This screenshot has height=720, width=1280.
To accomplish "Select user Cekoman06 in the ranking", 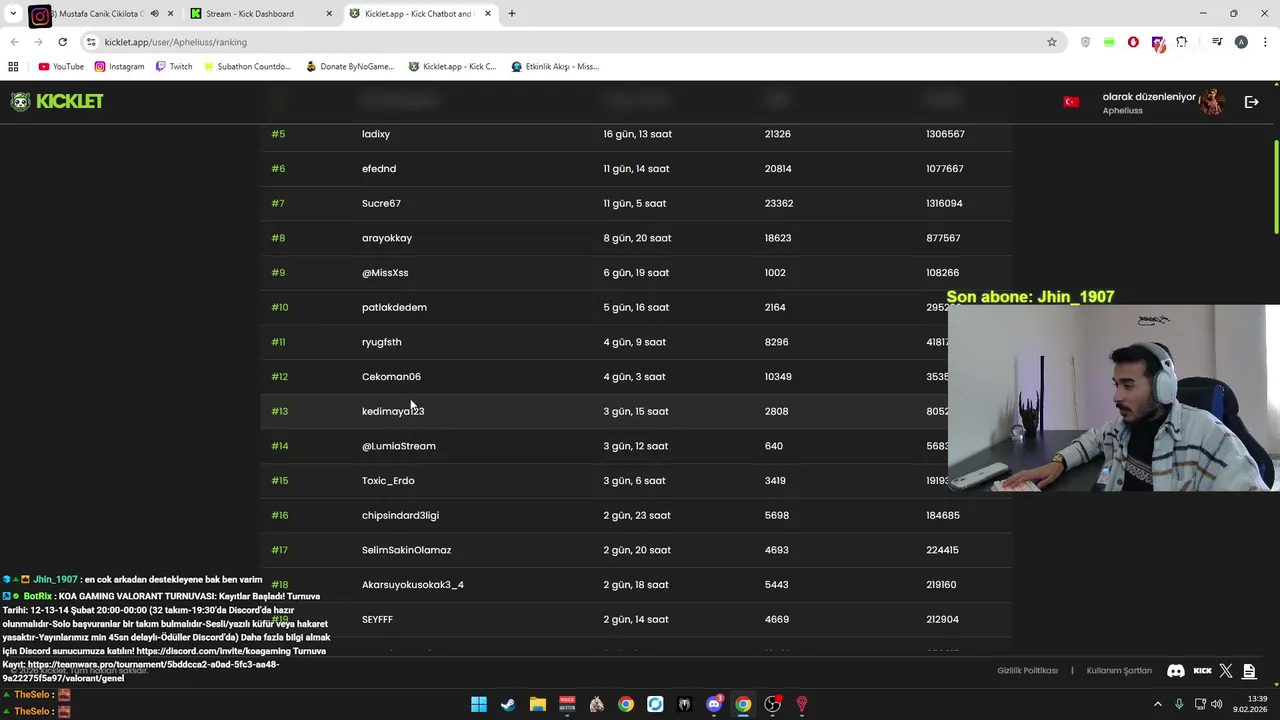I will (391, 377).
